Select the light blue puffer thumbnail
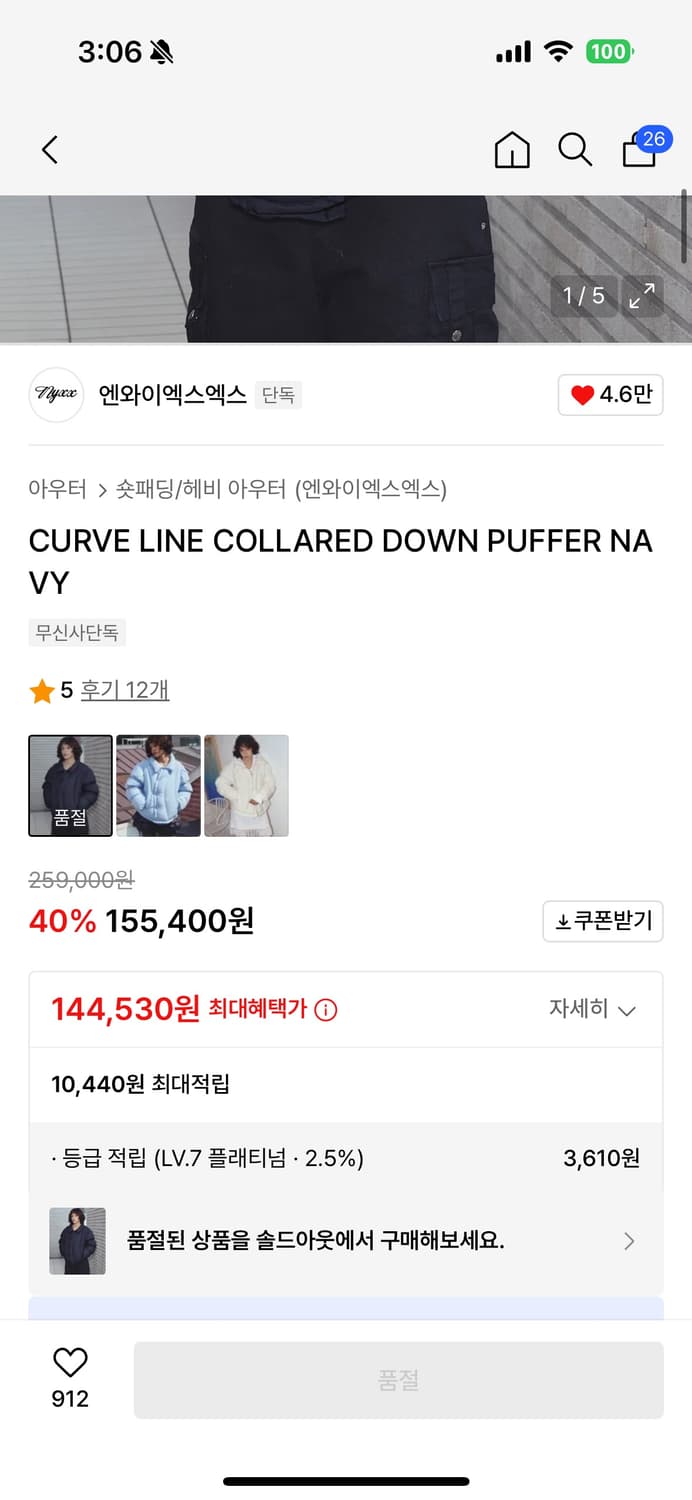The height and width of the screenshot is (1500, 692). [x=158, y=785]
